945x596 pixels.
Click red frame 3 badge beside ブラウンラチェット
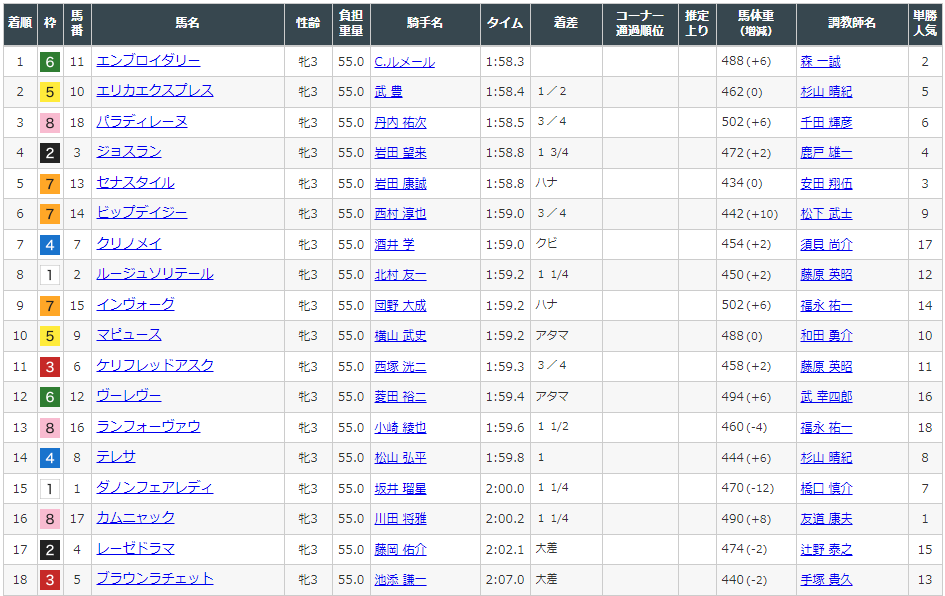[49, 579]
